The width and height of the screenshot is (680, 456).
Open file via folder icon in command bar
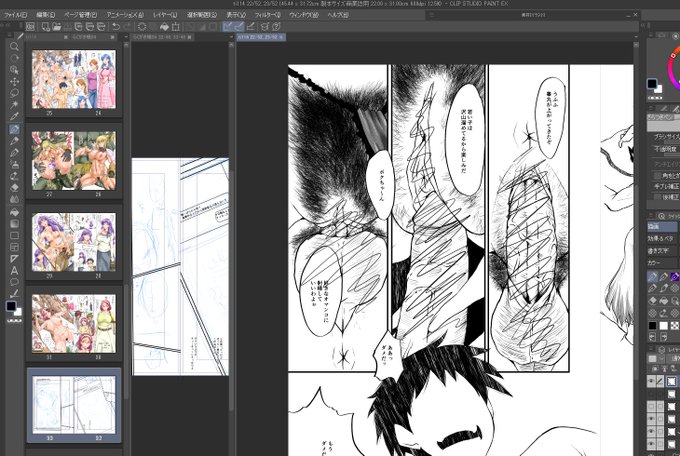coord(57,27)
